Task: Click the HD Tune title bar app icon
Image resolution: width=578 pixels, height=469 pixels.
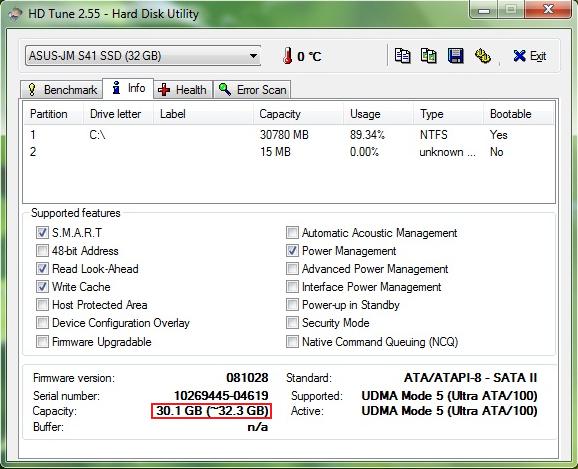Action: [15, 14]
